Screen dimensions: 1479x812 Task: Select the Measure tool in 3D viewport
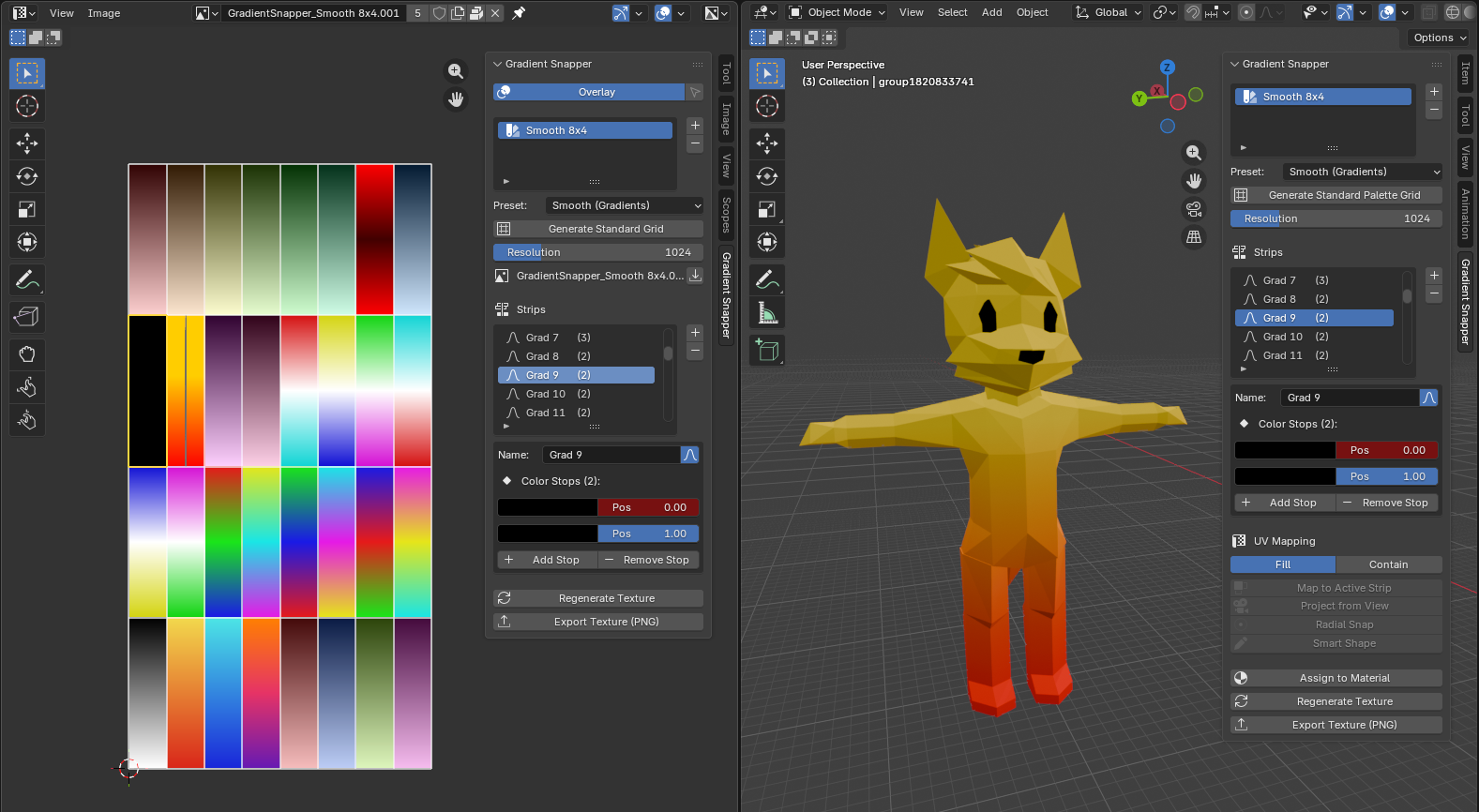(767, 313)
